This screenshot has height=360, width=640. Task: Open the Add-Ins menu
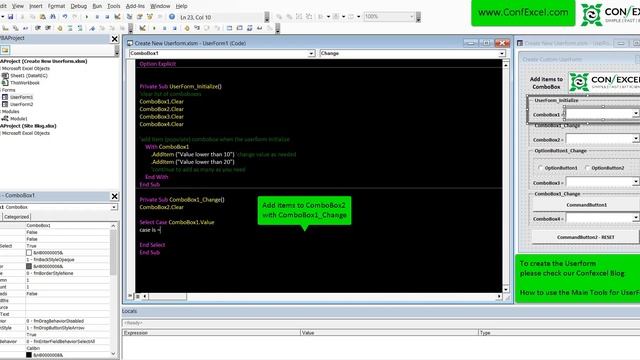135,6
